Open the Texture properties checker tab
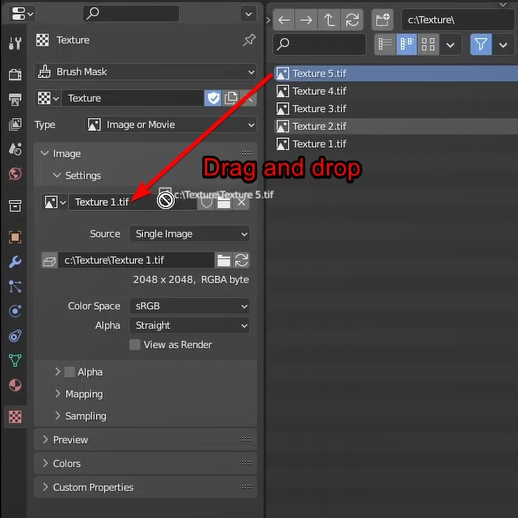 15,417
